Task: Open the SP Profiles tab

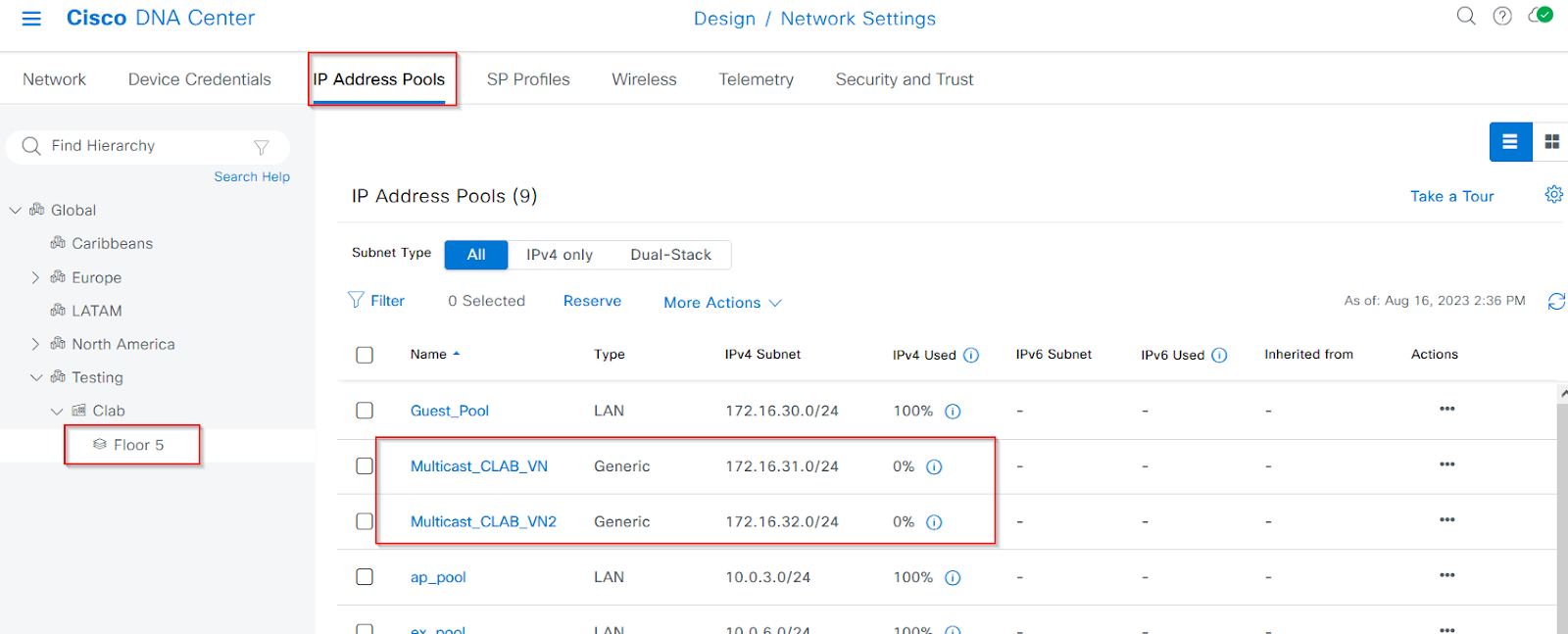Action: (528, 79)
